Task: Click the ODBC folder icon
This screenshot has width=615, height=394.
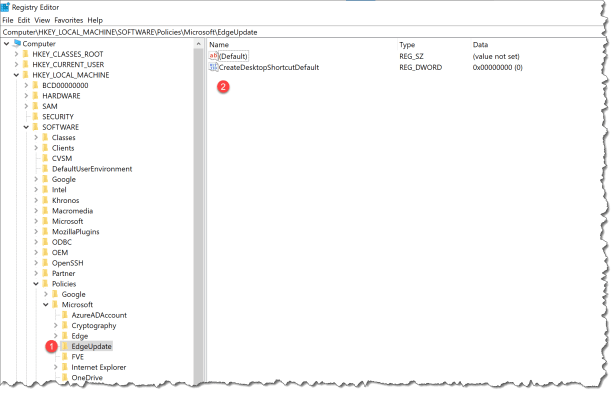Action: 45,242
